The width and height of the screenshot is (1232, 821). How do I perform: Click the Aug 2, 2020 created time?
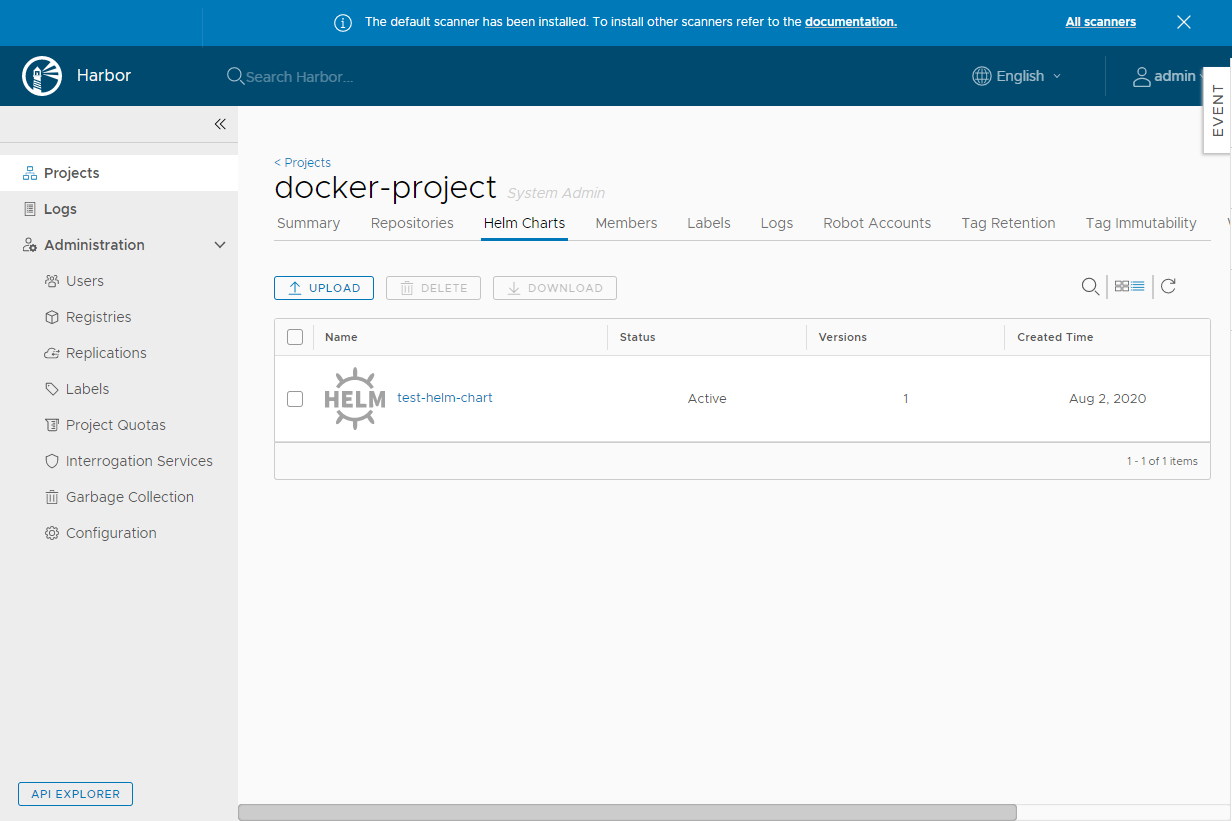[x=1107, y=399]
